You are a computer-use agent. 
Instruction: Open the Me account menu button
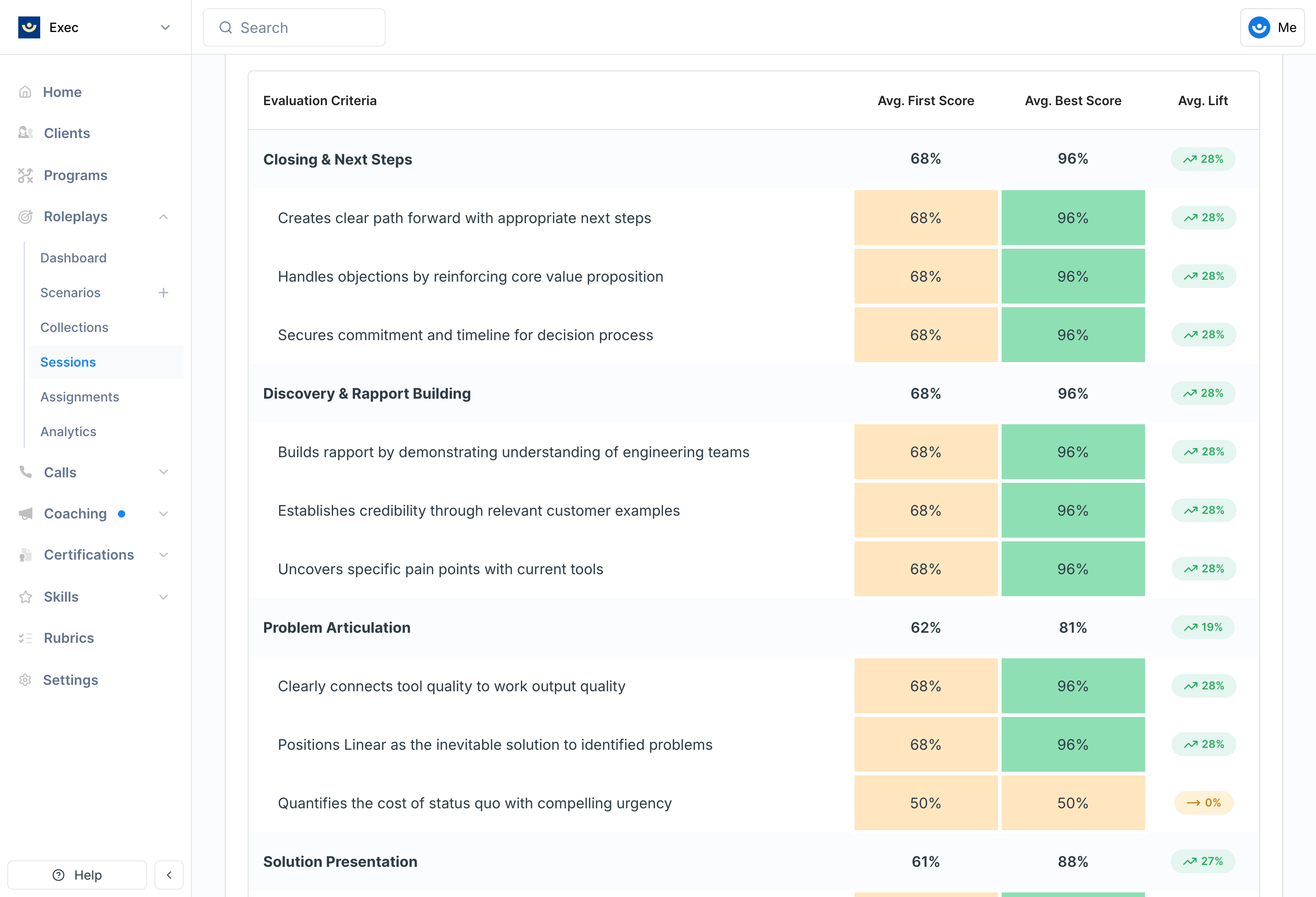1272,27
